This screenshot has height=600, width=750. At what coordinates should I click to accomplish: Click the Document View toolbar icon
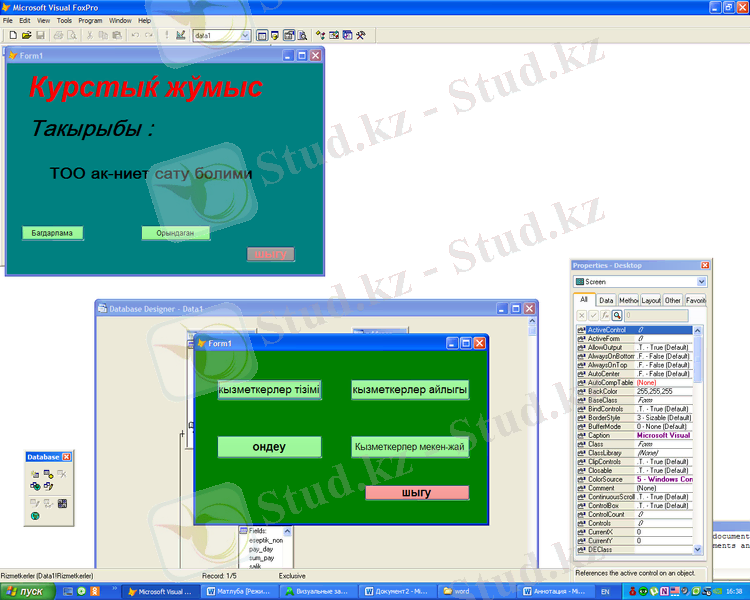click(x=303, y=35)
